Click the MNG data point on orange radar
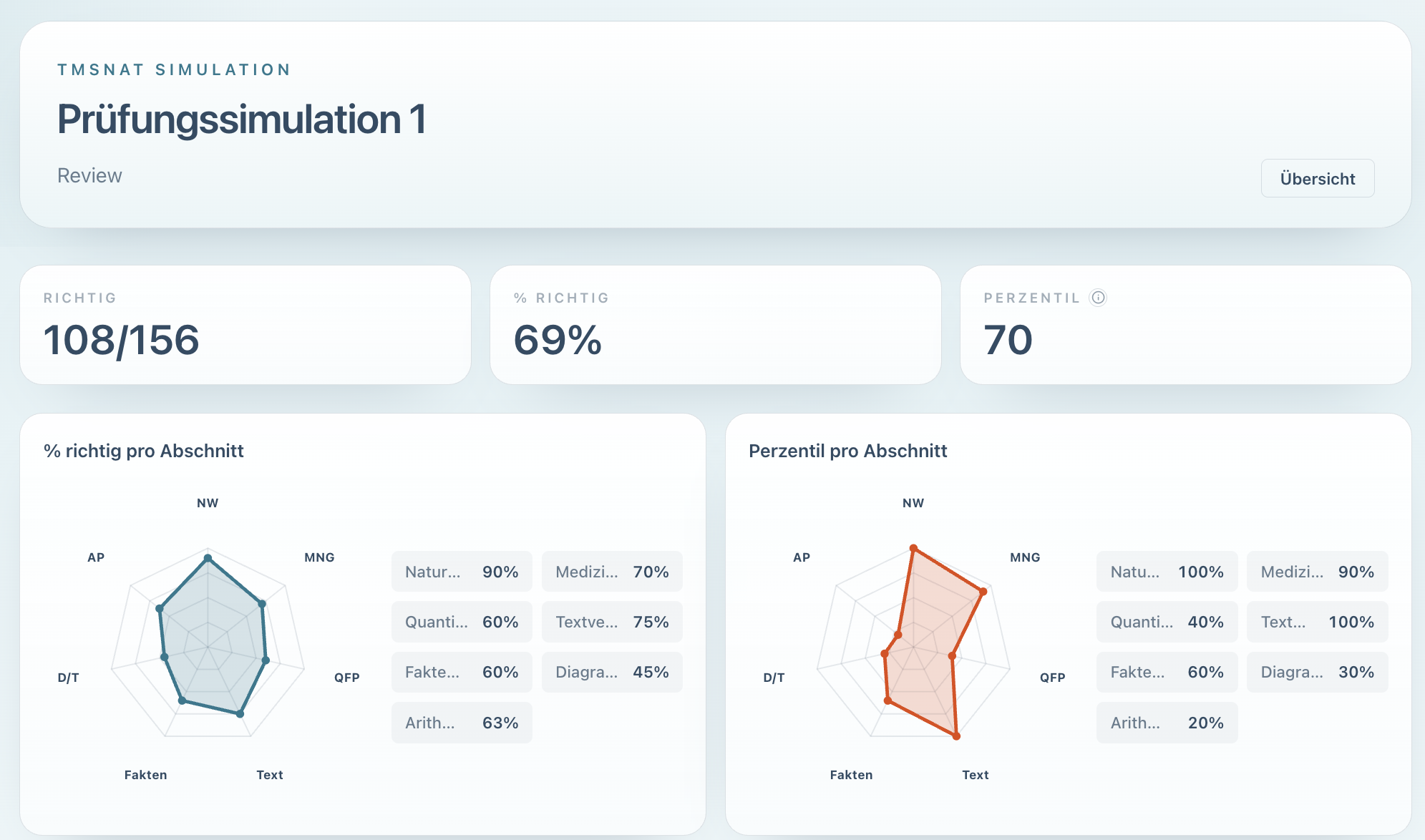This screenshot has height=840, width=1425. pyautogui.click(x=983, y=592)
